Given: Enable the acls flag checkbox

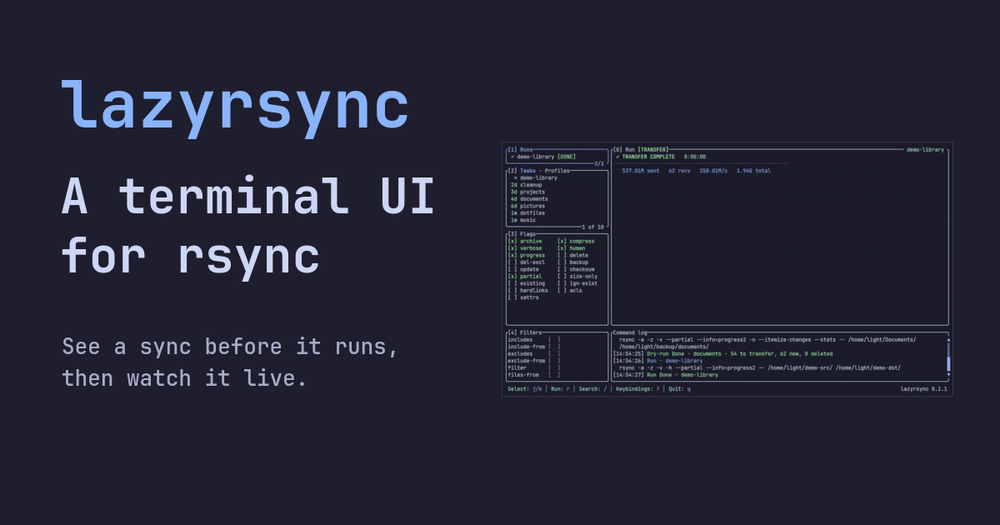Looking at the screenshot, I should tap(562, 290).
